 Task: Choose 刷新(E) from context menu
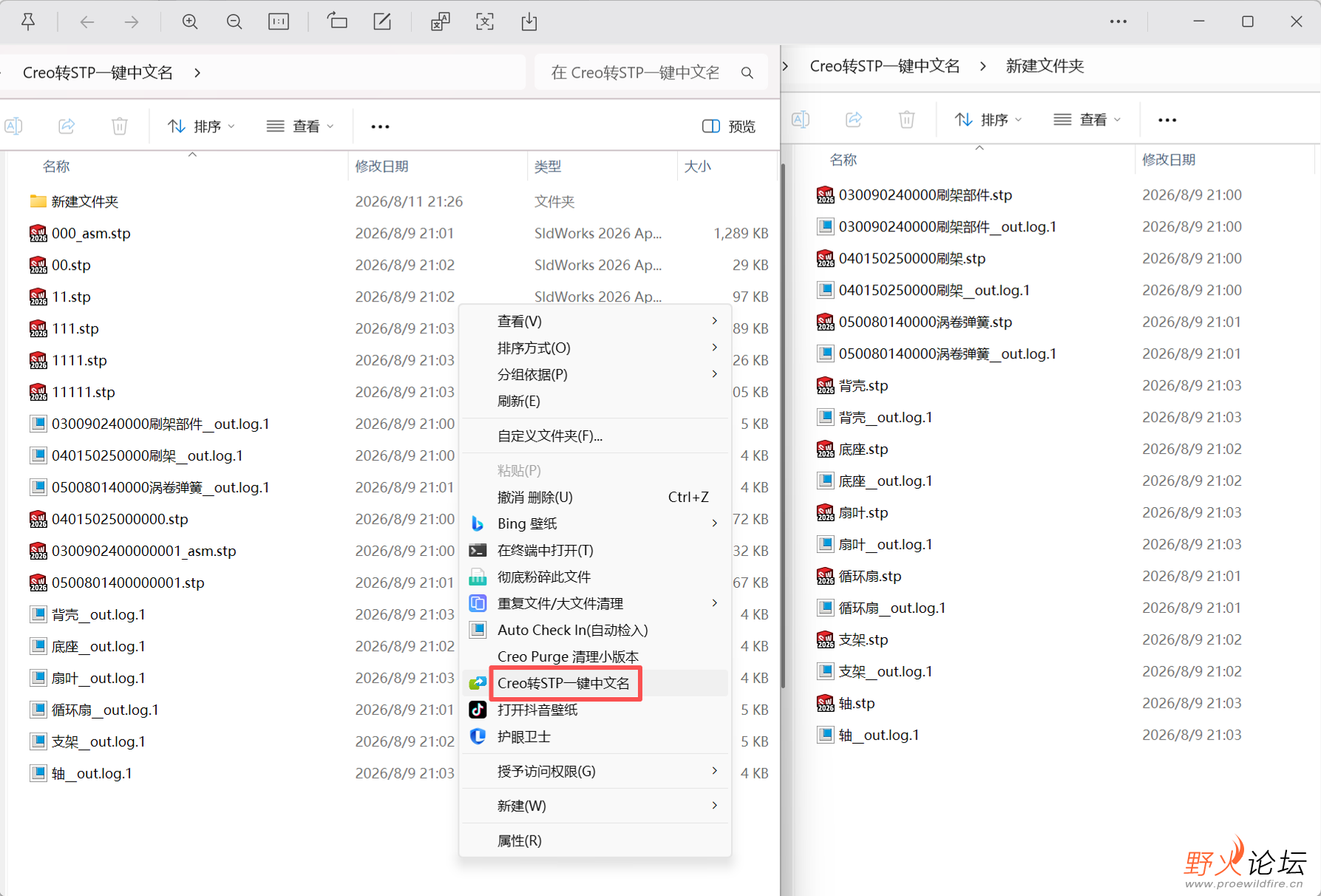tap(595, 401)
